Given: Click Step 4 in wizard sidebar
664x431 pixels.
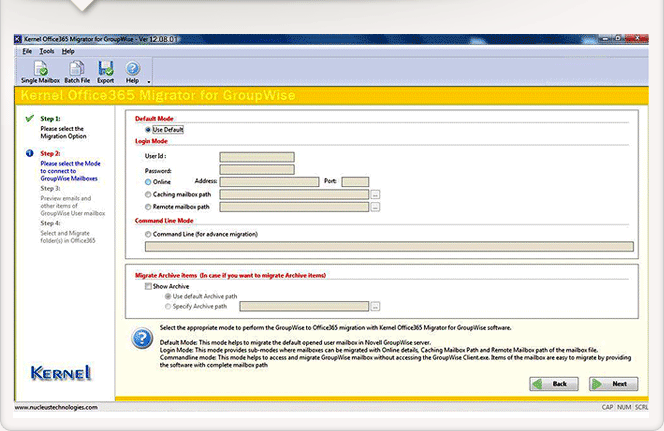Looking at the screenshot, I should coord(50,223).
